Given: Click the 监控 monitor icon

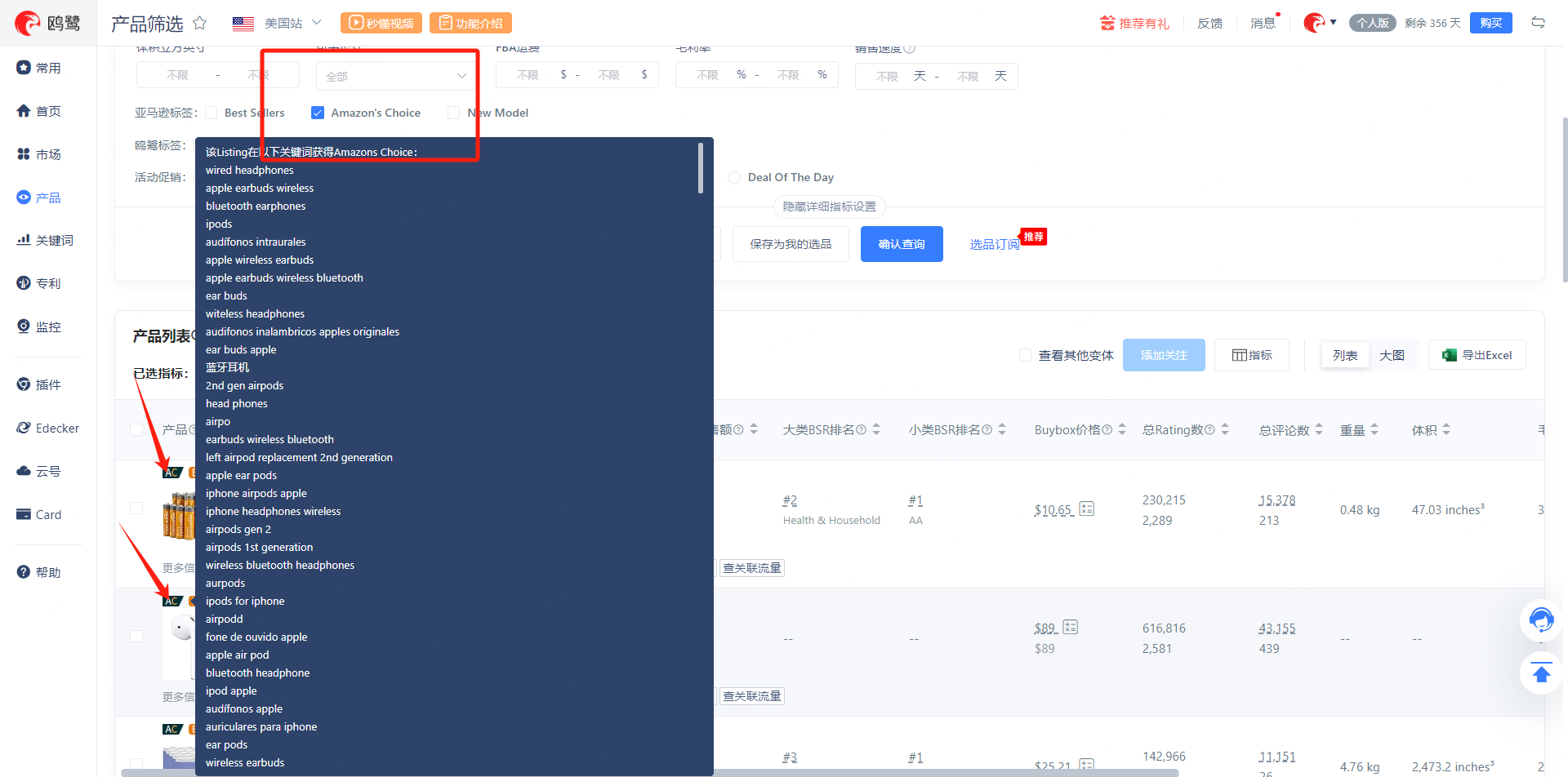Looking at the screenshot, I should tap(24, 326).
